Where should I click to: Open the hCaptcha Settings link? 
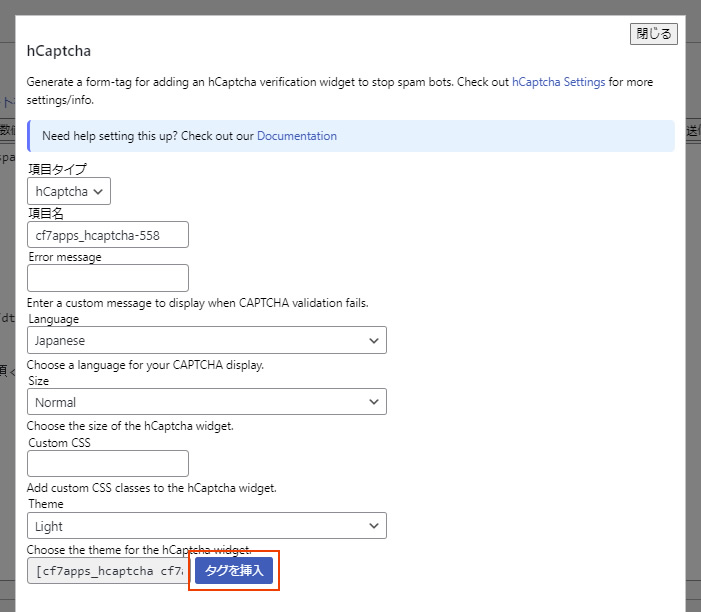558,82
